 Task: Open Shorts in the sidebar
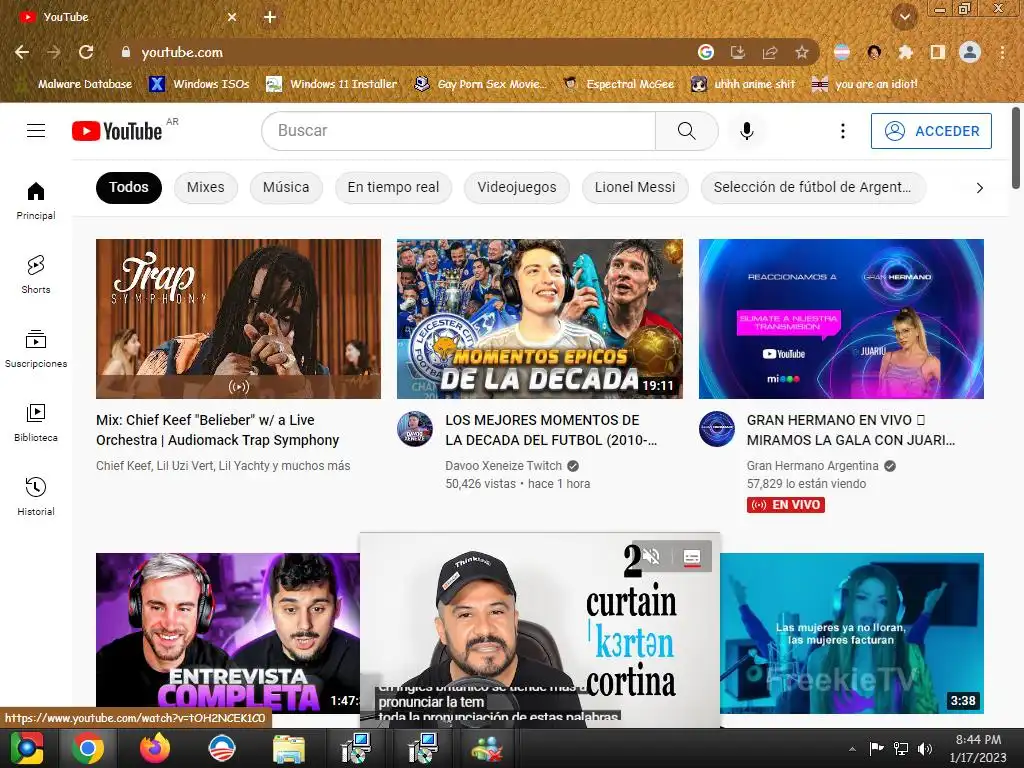tap(36, 274)
